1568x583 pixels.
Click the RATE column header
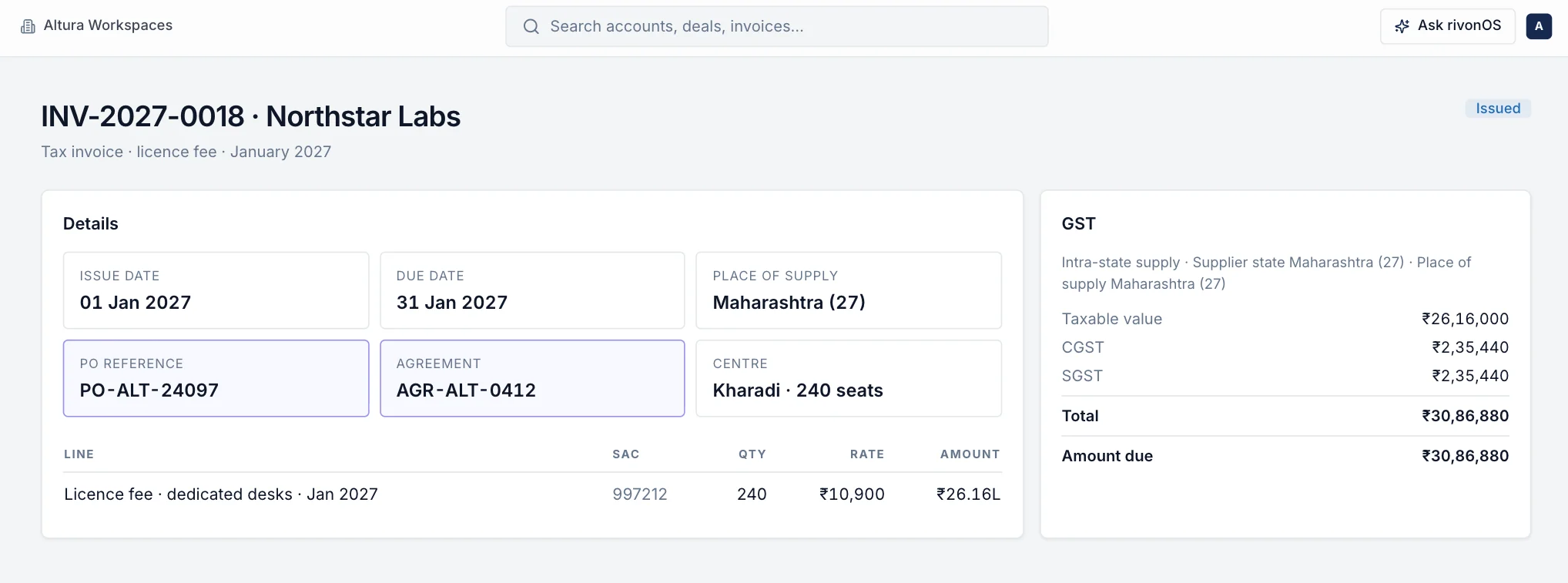coord(867,454)
